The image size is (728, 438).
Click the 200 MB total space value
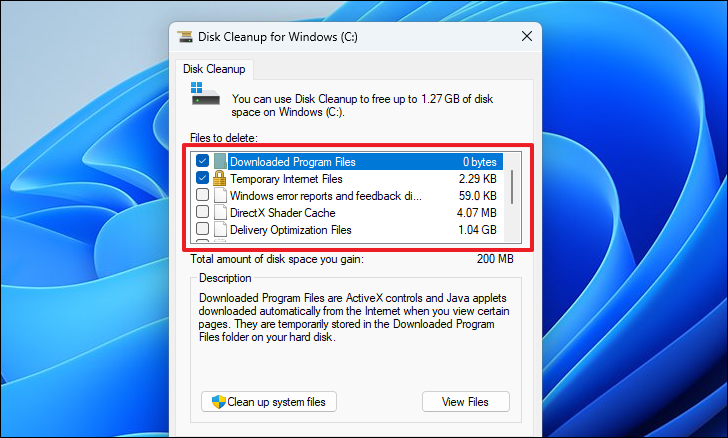point(495,259)
